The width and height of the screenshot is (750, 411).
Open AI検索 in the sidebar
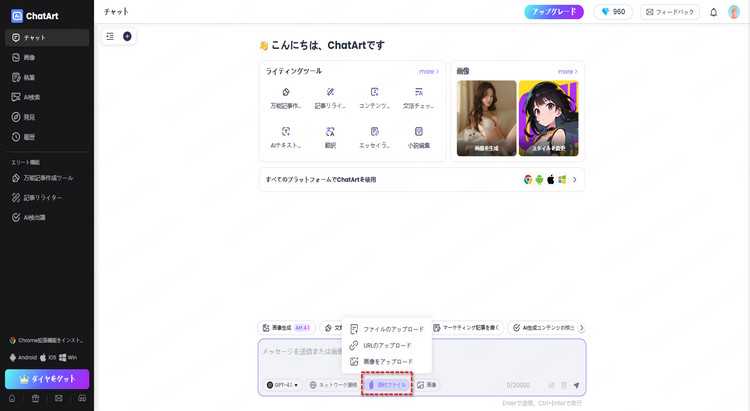(x=47, y=97)
